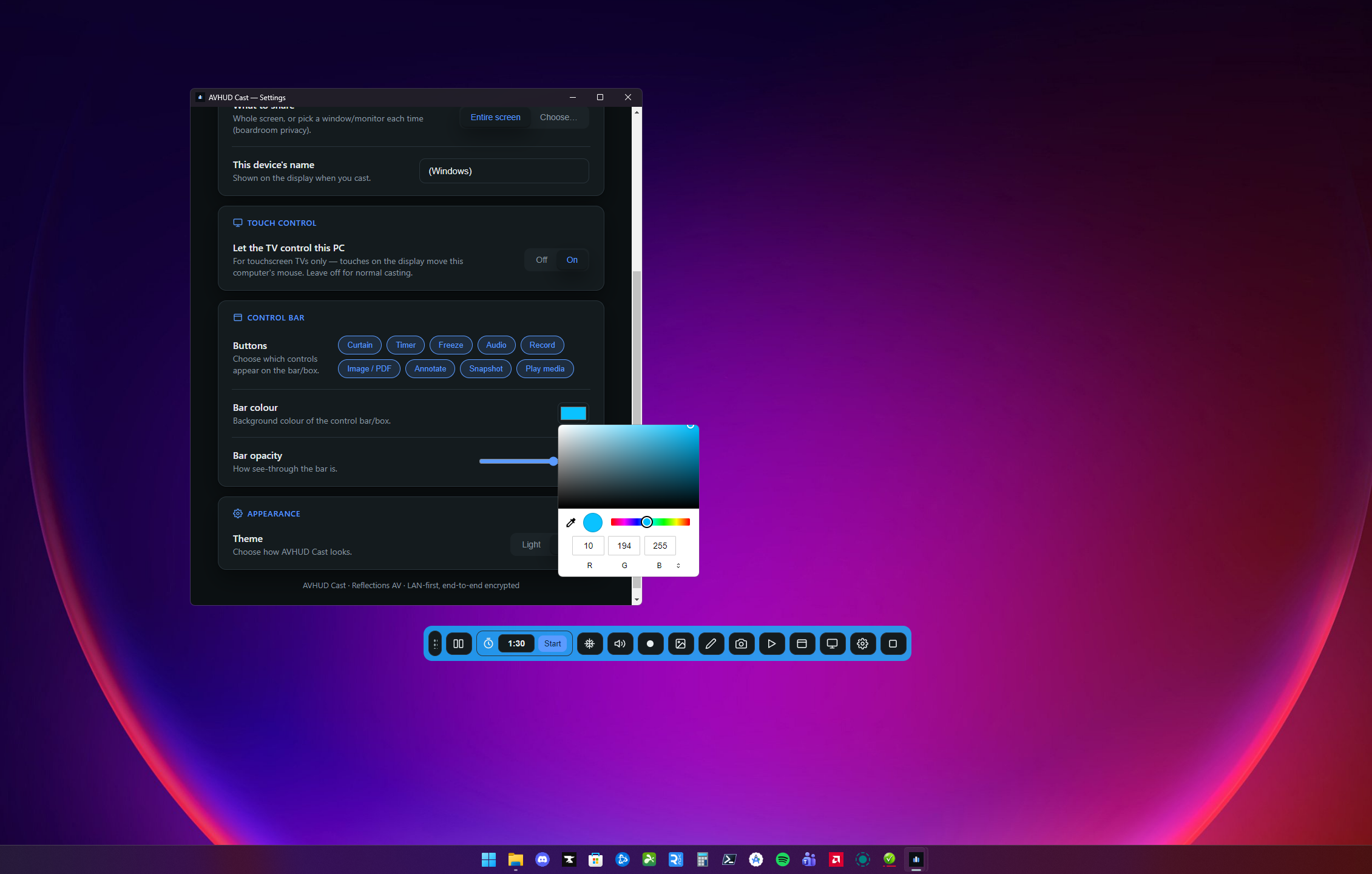
Task: Open Microsoft Teams from the taskbar
Action: pyautogui.click(x=809, y=859)
